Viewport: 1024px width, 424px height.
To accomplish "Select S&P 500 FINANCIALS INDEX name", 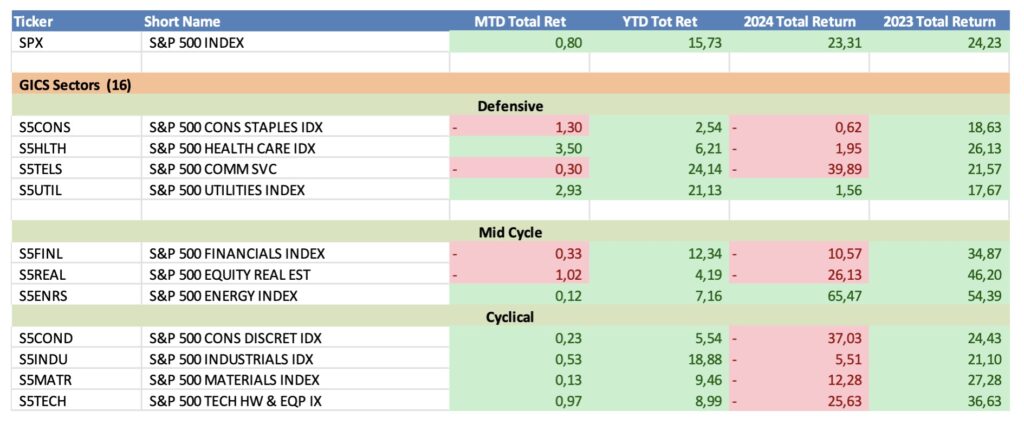I will pos(236,254).
